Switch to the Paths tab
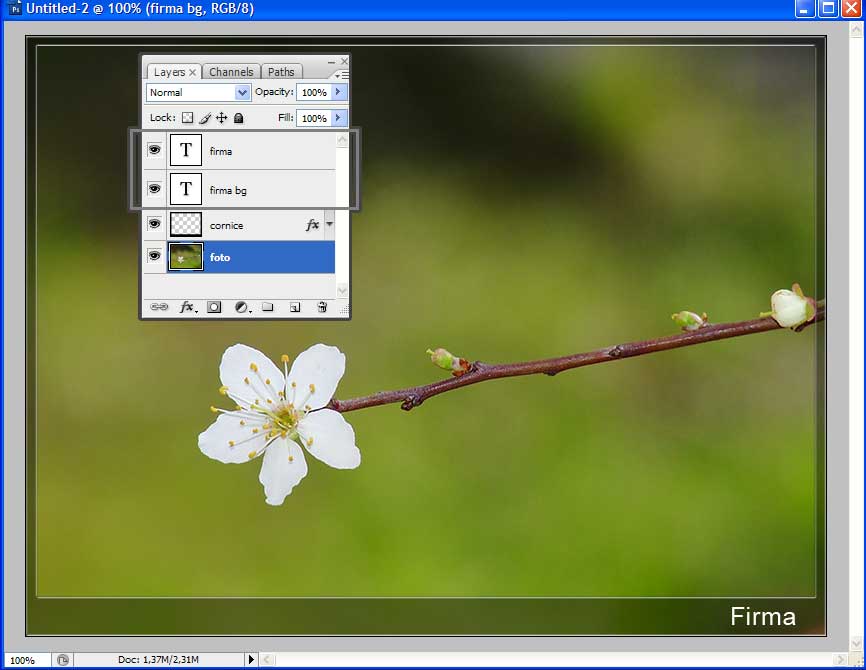 281,72
